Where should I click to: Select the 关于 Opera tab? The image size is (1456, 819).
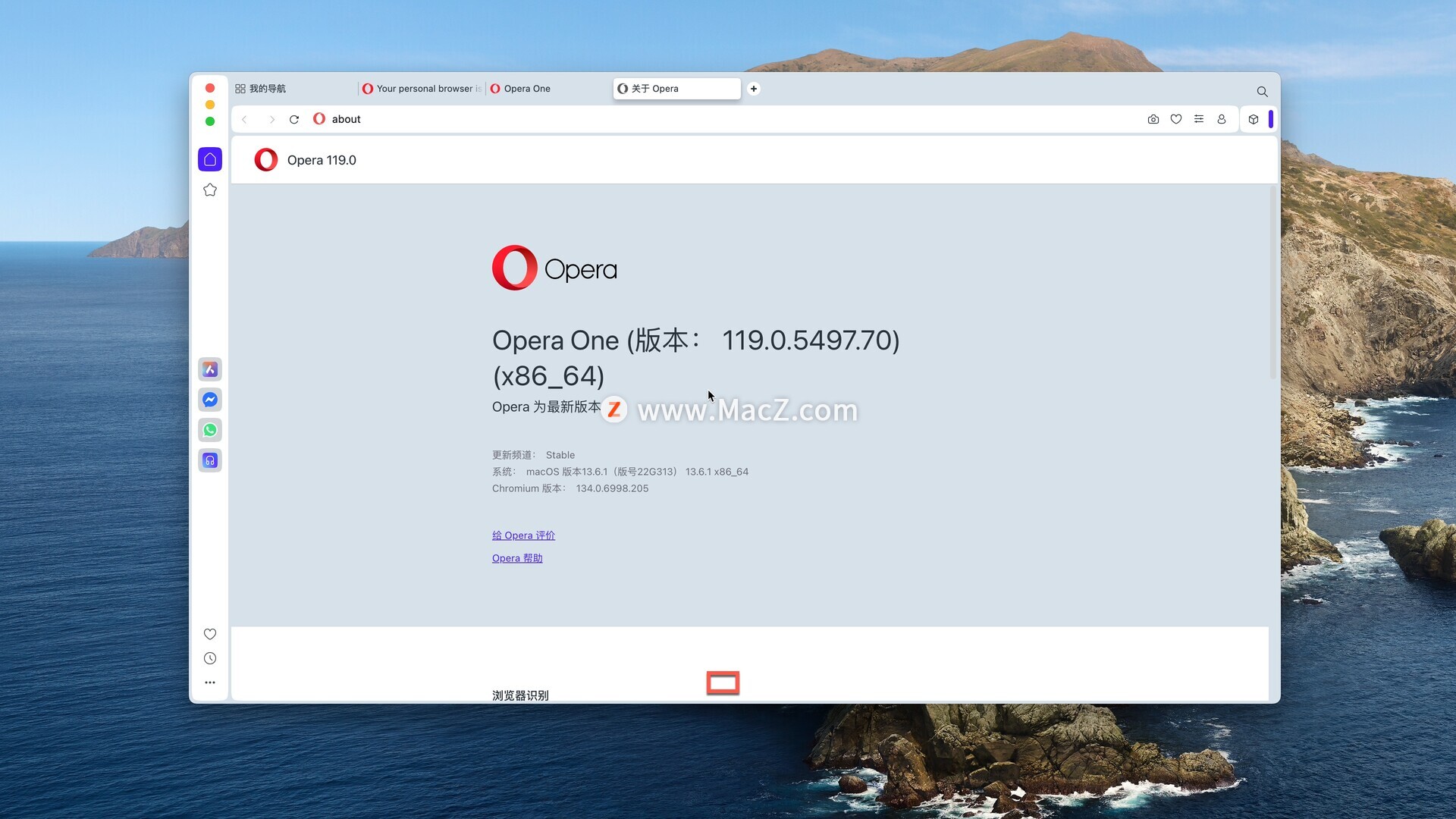[x=677, y=89]
